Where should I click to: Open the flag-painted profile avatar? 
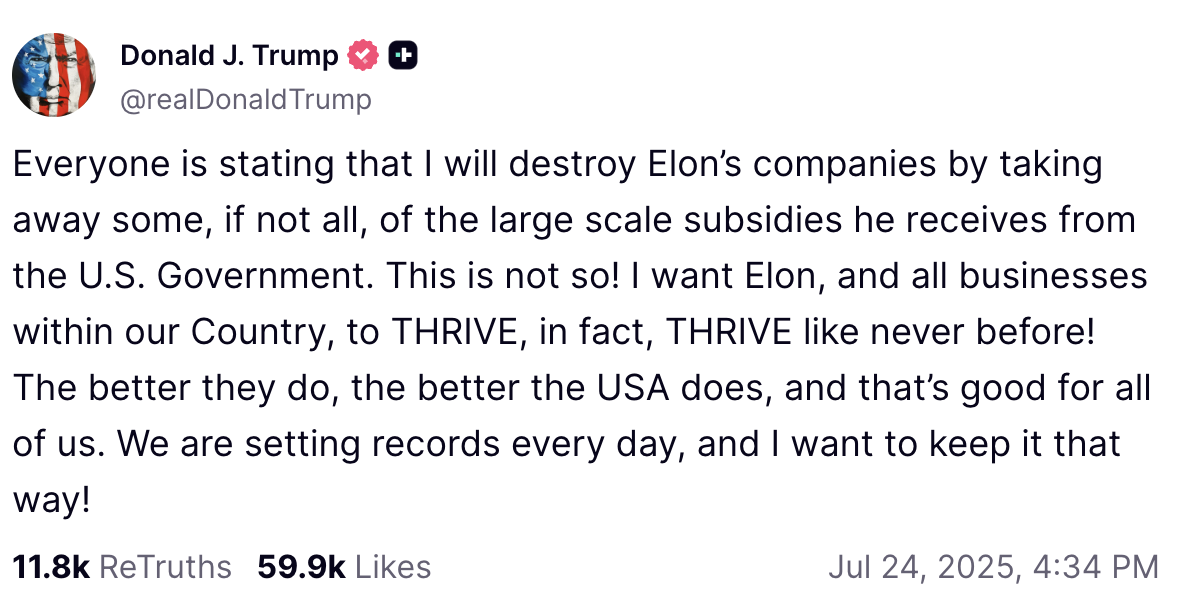tap(54, 75)
